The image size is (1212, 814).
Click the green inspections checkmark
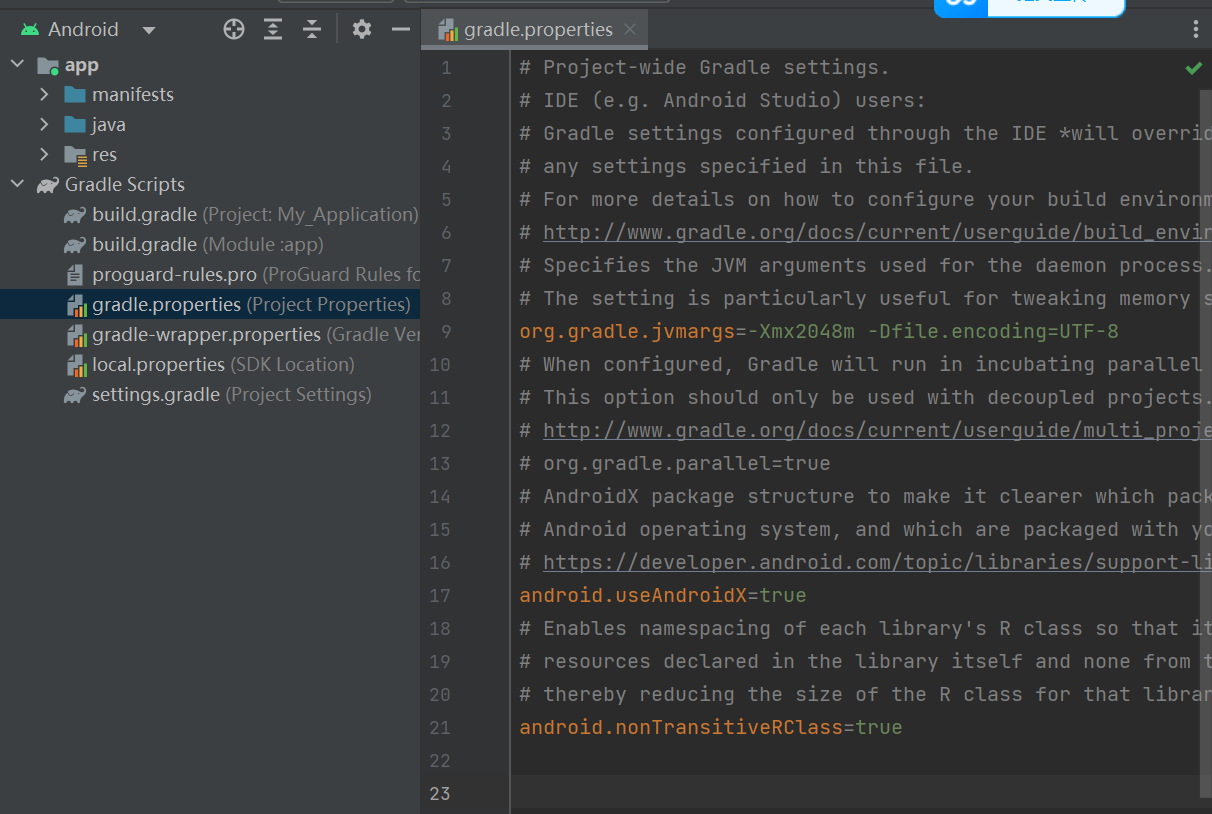tap(1192, 68)
